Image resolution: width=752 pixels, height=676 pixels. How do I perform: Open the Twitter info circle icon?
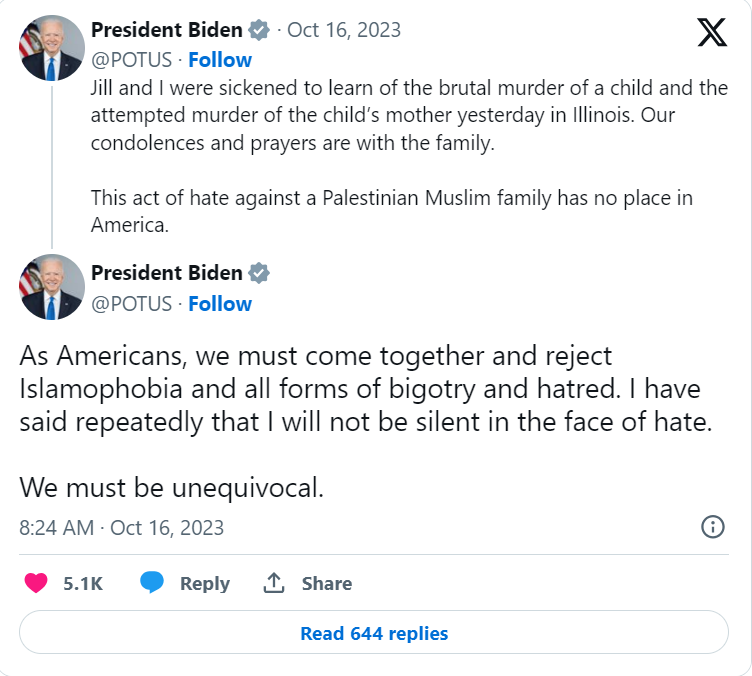(712, 527)
